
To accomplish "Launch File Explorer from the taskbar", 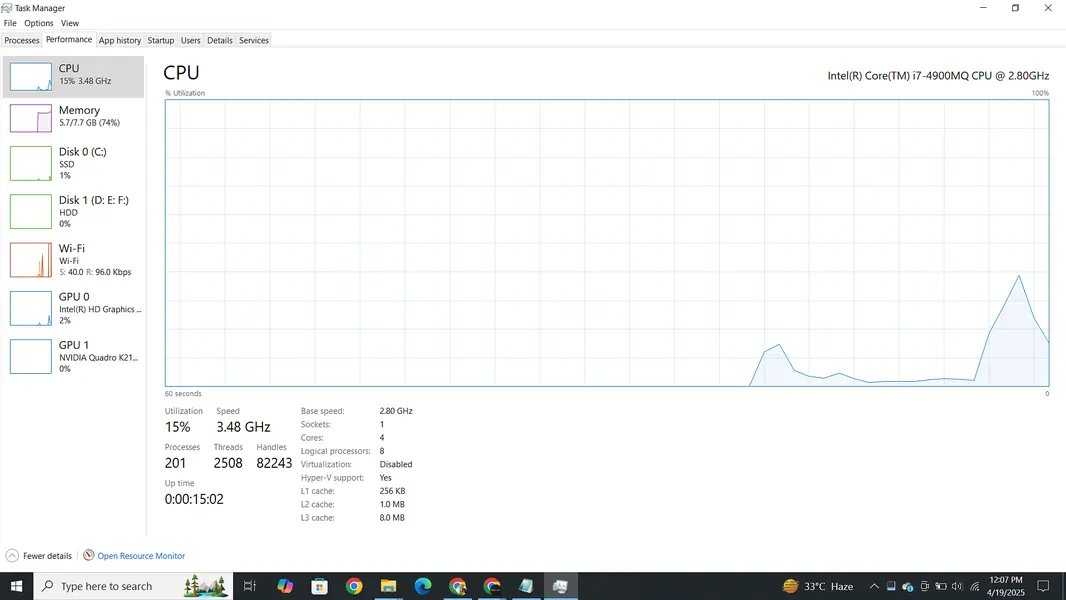I will click(x=388, y=586).
